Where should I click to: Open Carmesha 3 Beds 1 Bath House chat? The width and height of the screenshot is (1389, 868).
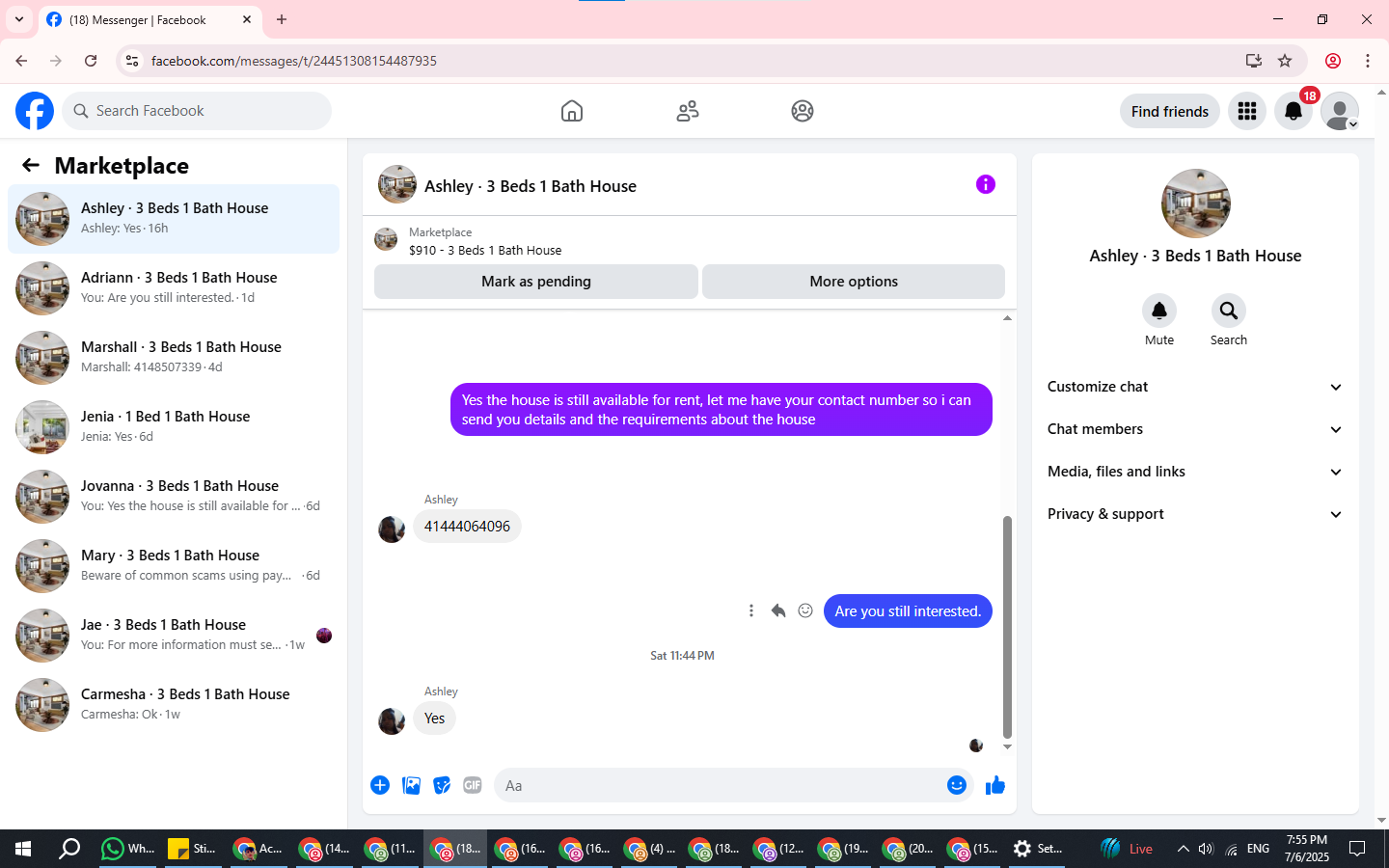click(174, 705)
